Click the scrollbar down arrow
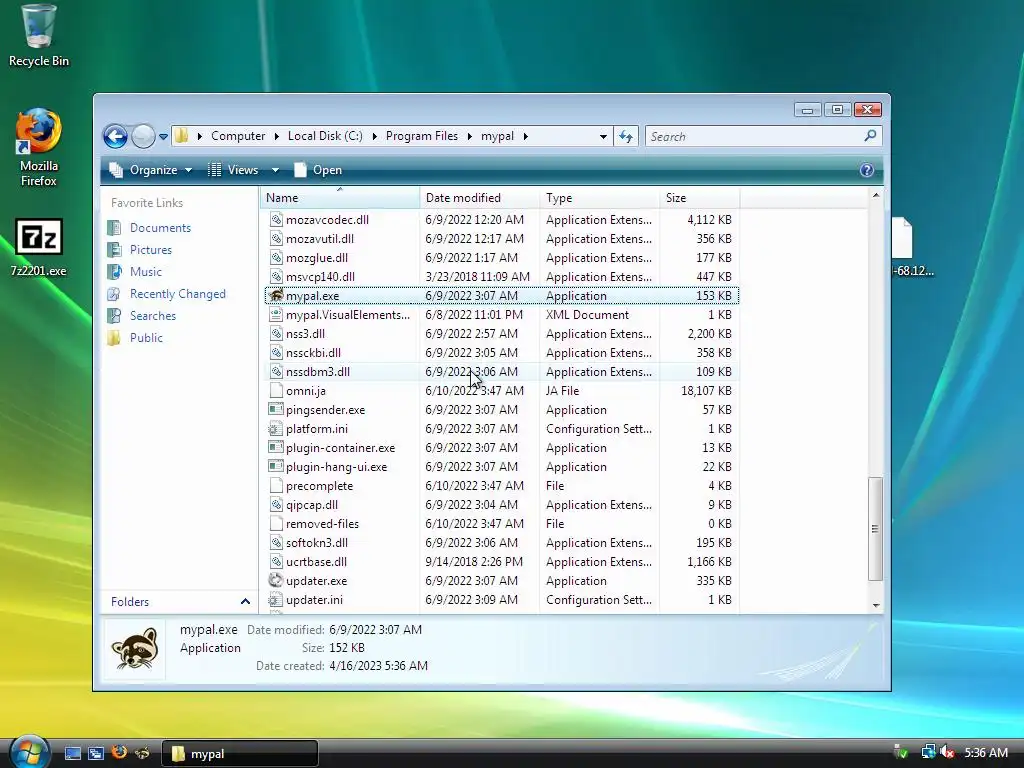 coord(876,605)
